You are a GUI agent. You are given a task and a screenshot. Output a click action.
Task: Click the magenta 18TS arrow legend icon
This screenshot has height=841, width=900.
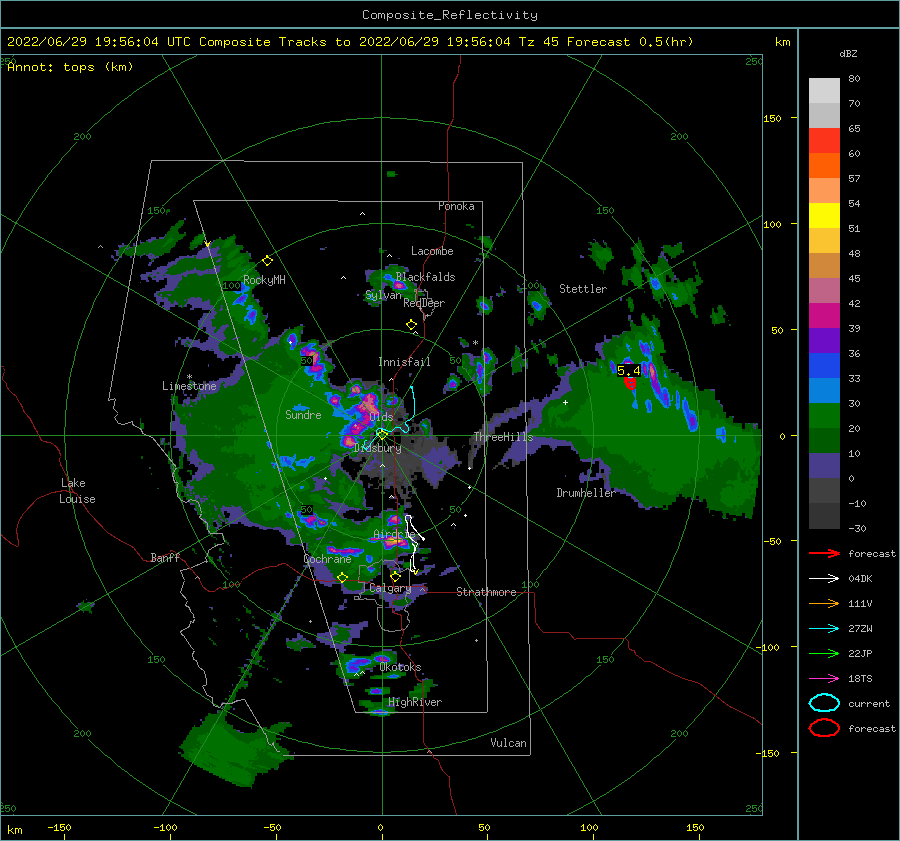(x=824, y=679)
